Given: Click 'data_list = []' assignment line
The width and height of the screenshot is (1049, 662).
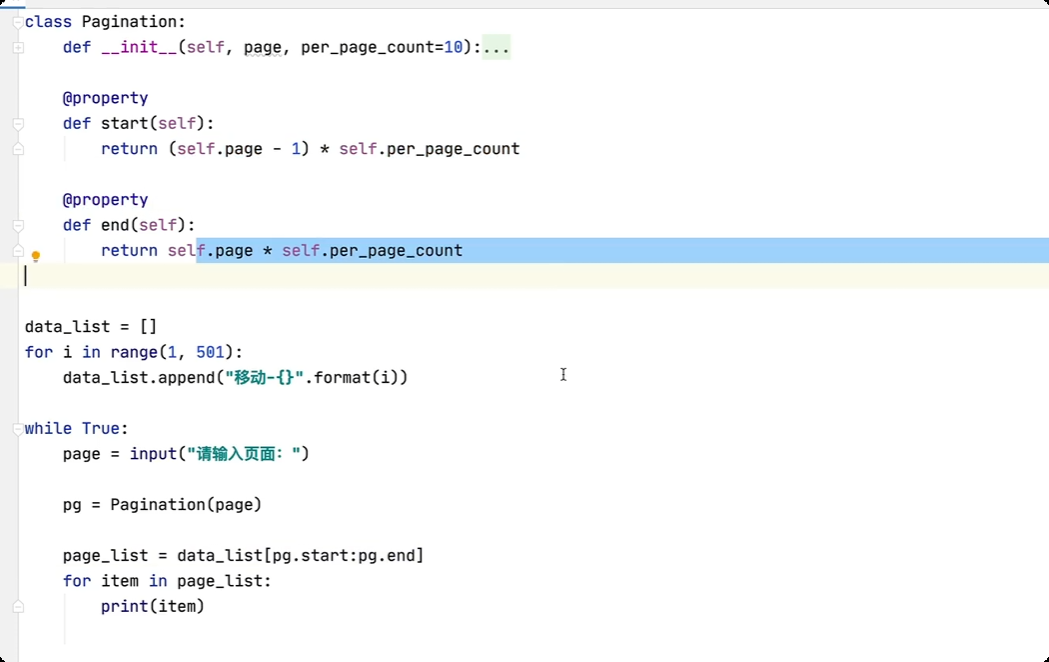Looking at the screenshot, I should 91,327.
